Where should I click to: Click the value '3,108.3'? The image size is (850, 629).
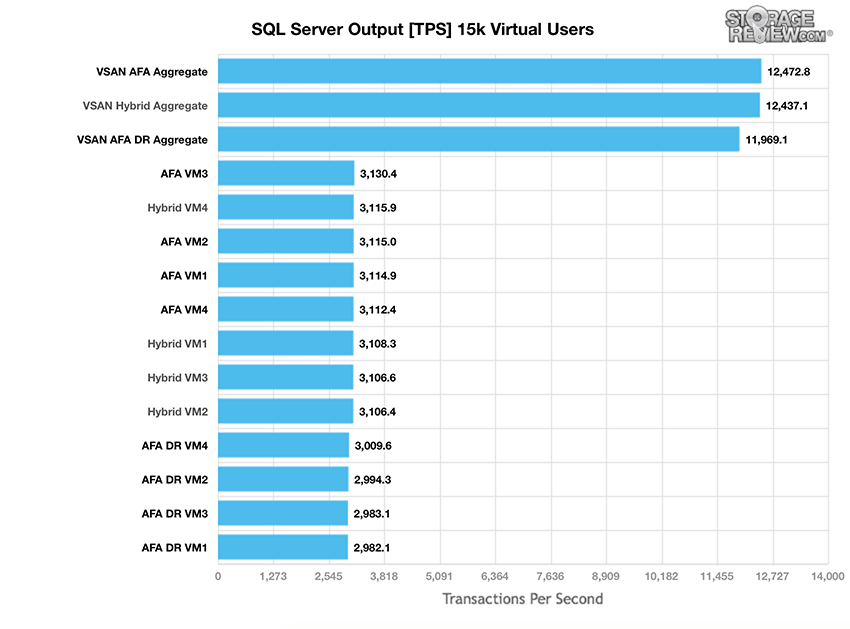[x=377, y=344]
